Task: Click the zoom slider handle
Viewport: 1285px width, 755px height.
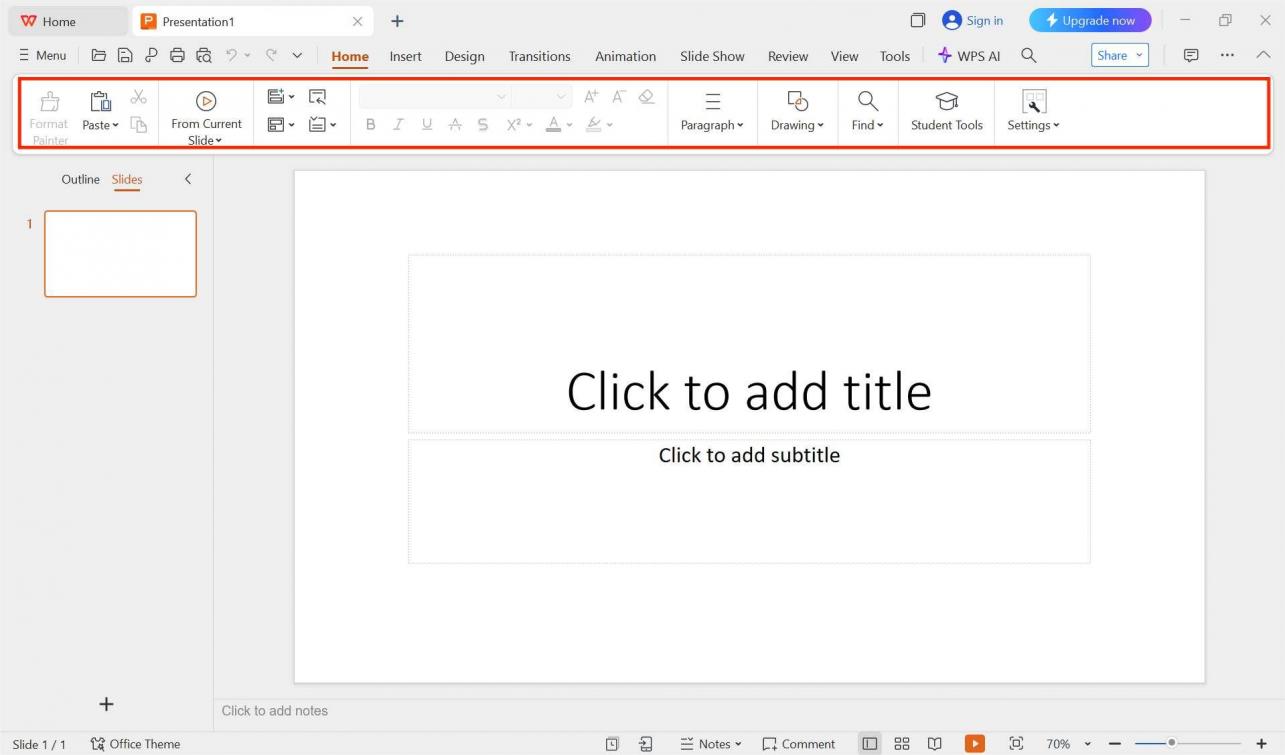Action: pyautogui.click(x=1172, y=743)
